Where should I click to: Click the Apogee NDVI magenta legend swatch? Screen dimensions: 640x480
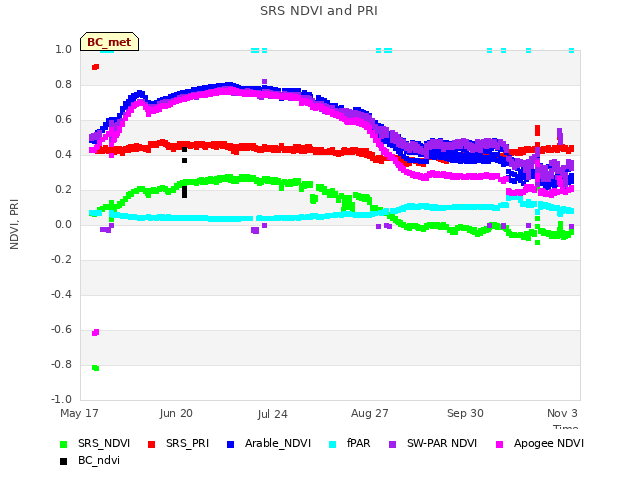point(499,444)
